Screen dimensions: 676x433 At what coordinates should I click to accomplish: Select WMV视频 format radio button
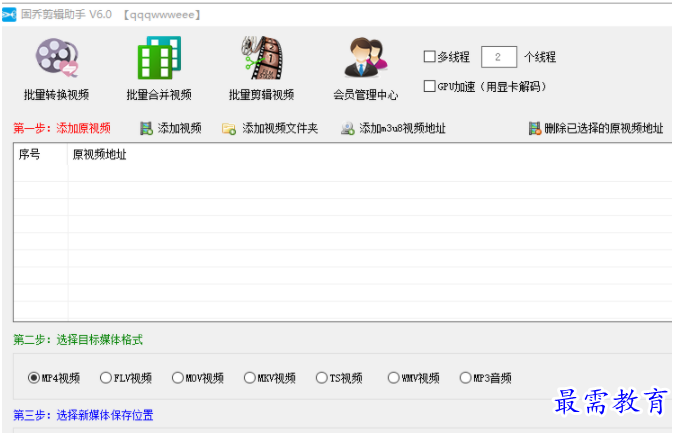point(394,378)
